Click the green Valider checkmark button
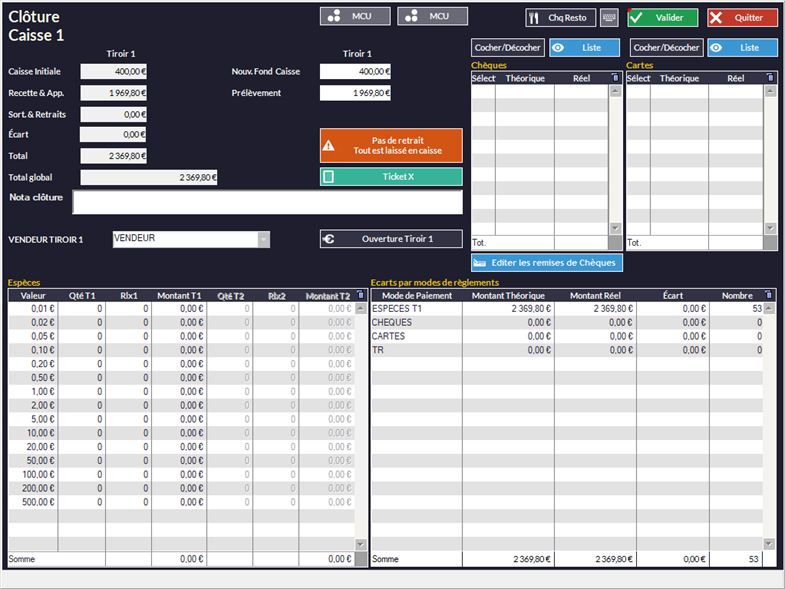This screenshot has height=589, width=785. point(662,17)
